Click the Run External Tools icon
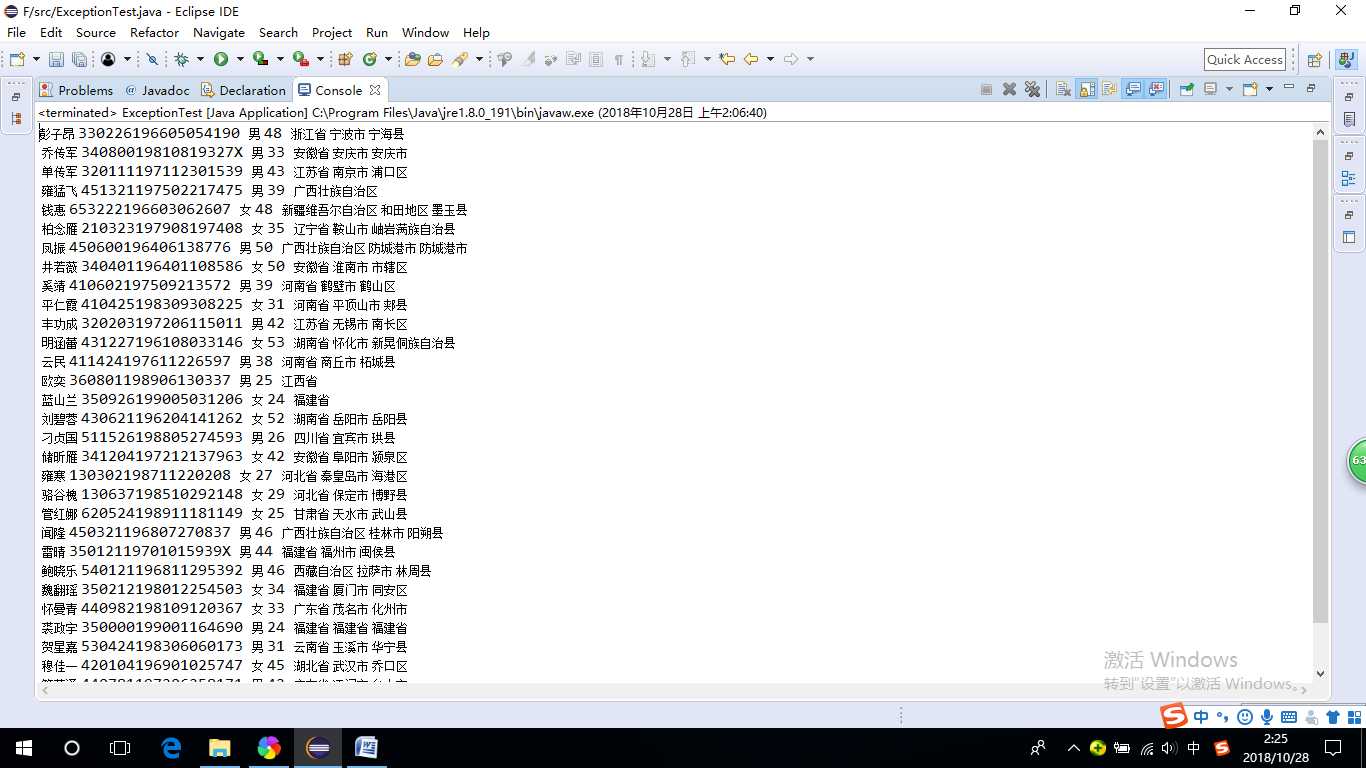 click(x=300, y=59)
